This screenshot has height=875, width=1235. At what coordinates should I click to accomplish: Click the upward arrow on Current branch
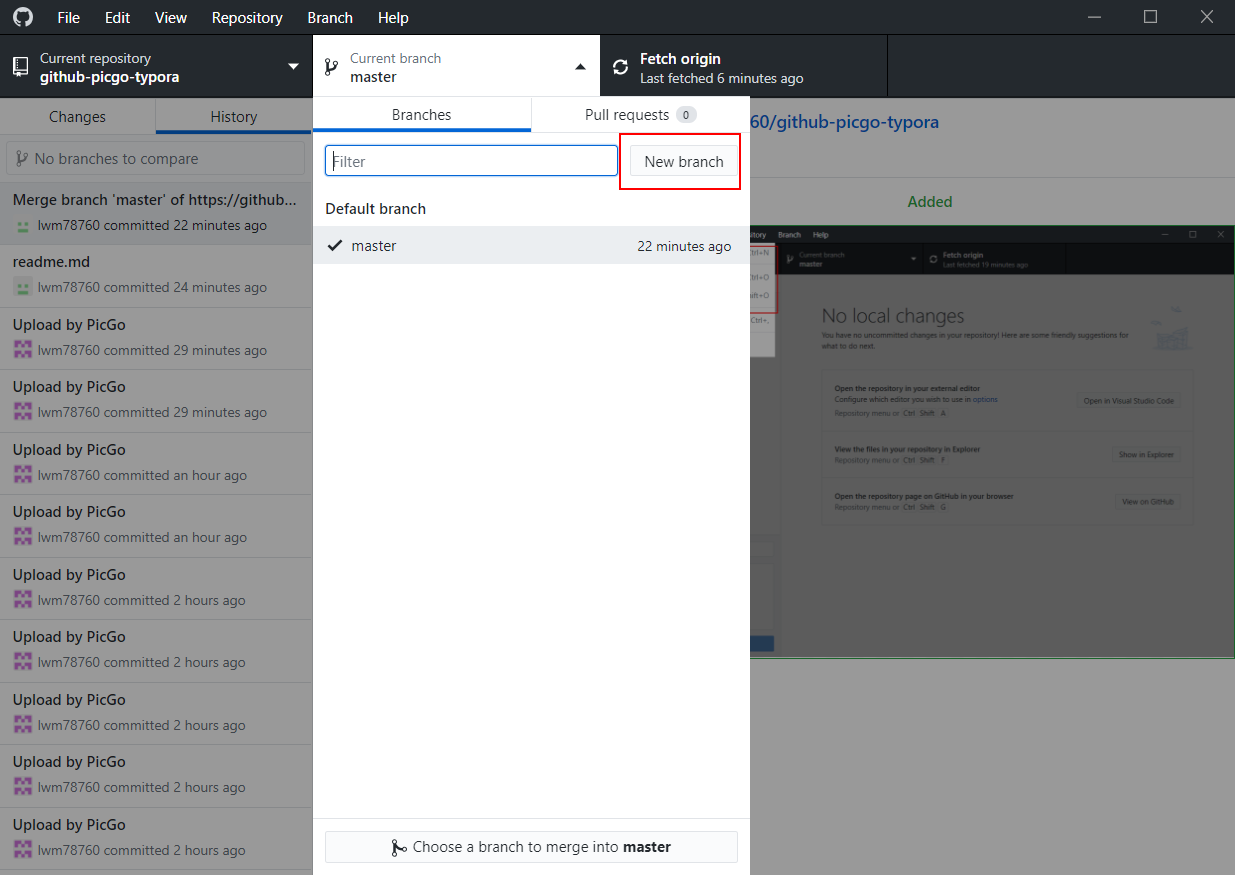pos(581,67)
